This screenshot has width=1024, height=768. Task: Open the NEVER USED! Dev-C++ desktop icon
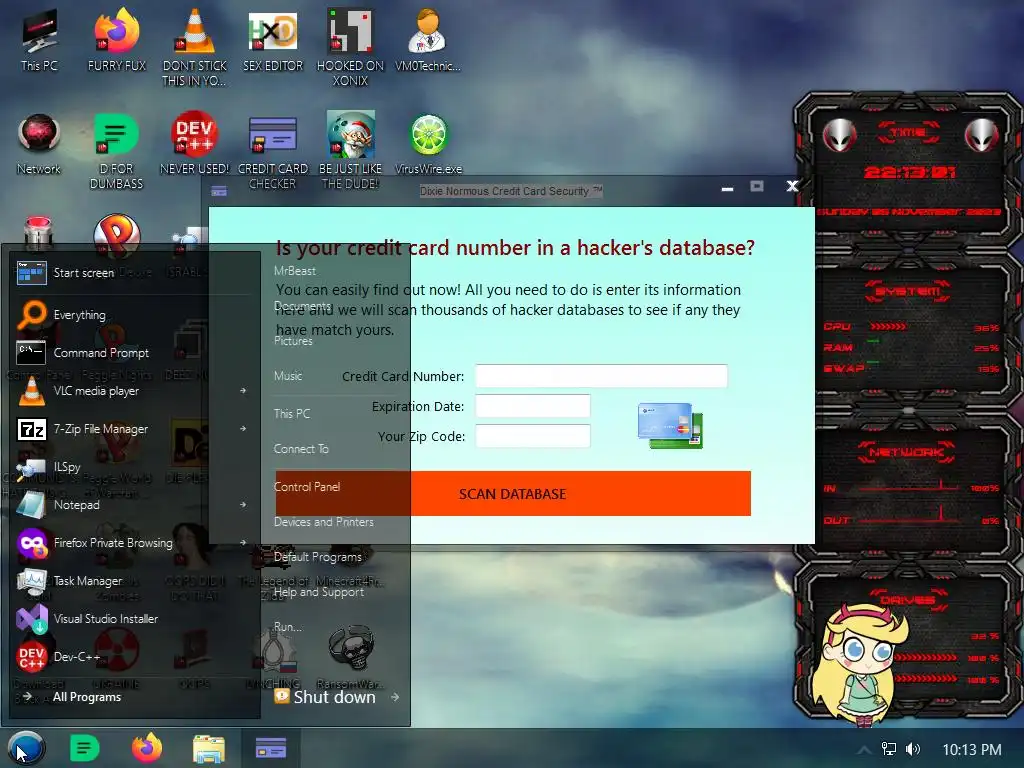(x=195, y=144)
